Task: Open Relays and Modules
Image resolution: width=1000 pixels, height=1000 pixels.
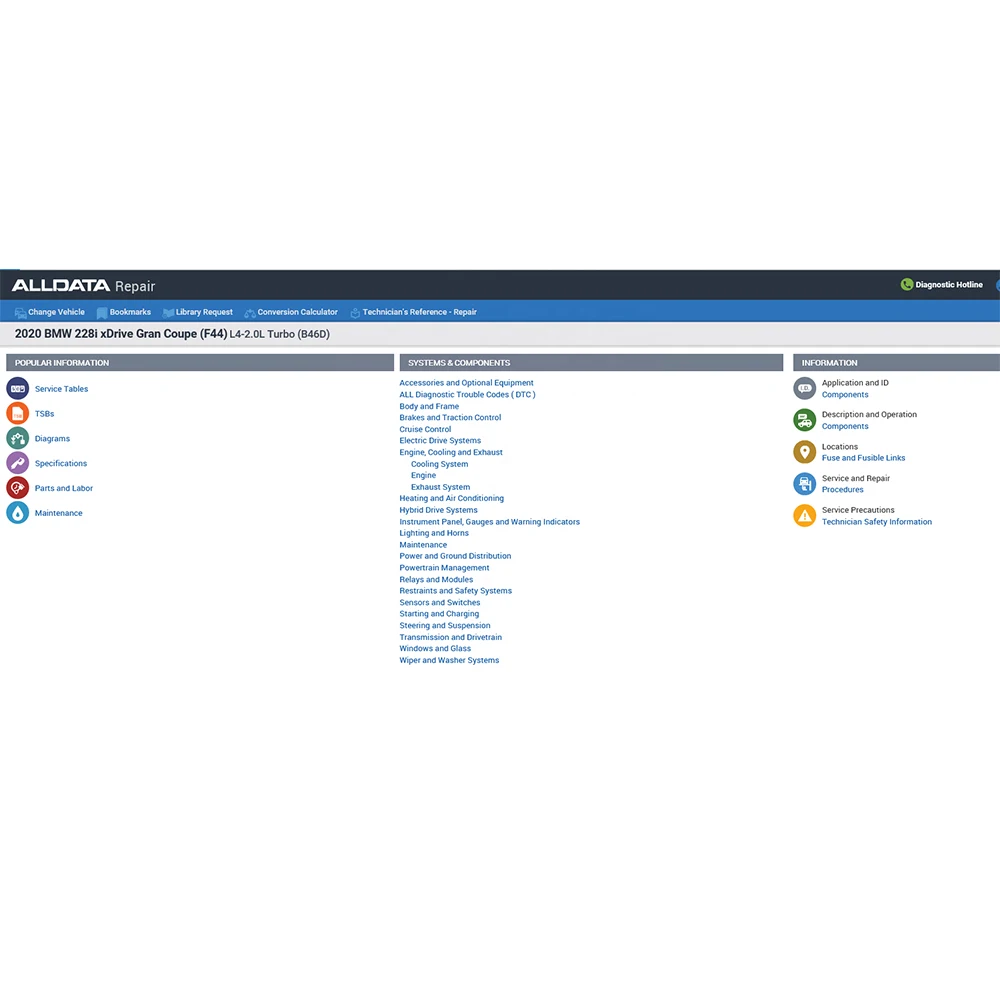Action: click(x=436, y=579)
